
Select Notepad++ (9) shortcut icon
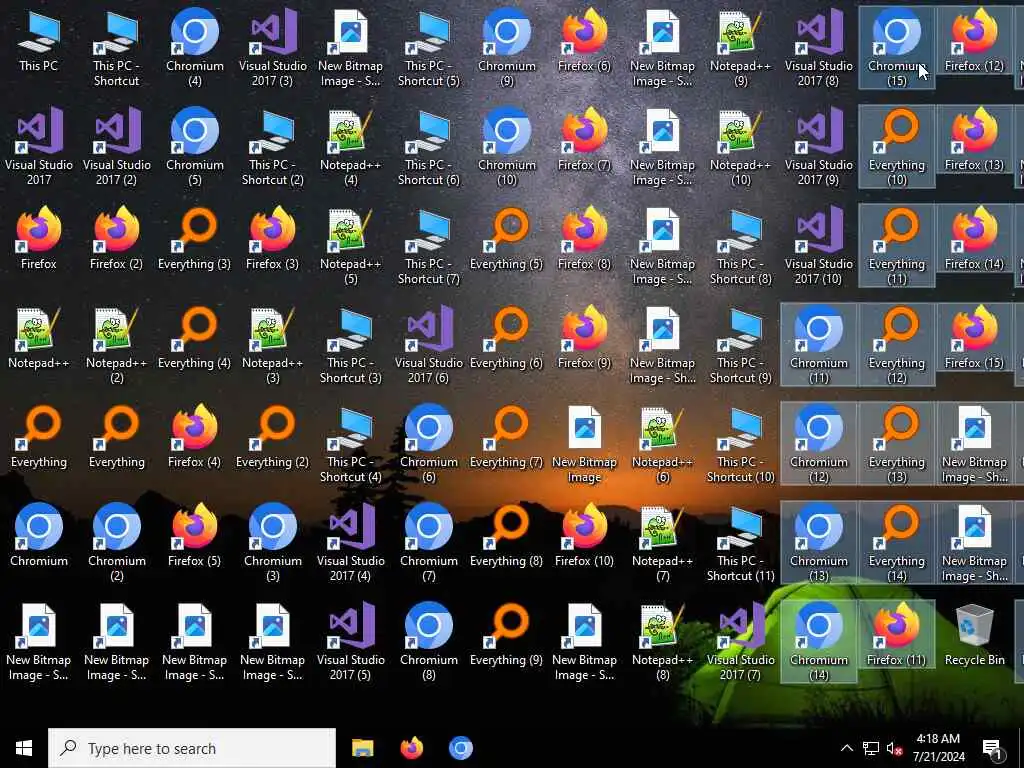(741, 48)
